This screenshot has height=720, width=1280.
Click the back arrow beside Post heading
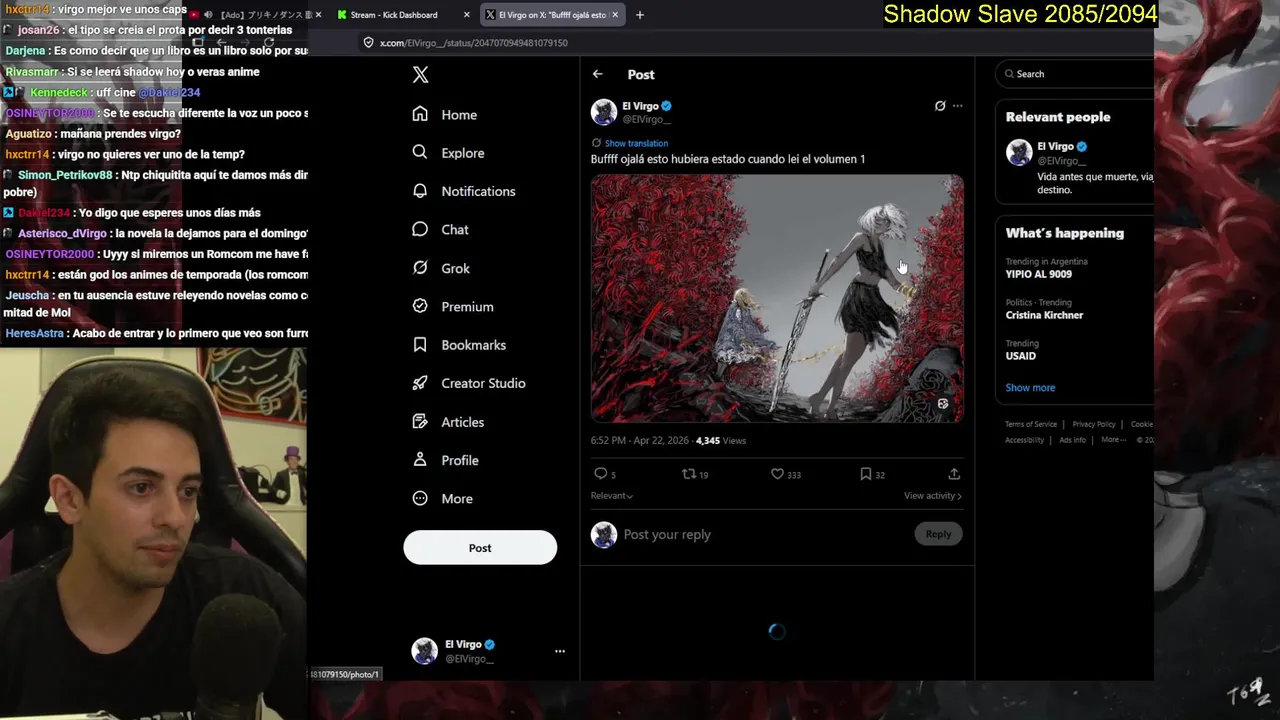point(597,74)
